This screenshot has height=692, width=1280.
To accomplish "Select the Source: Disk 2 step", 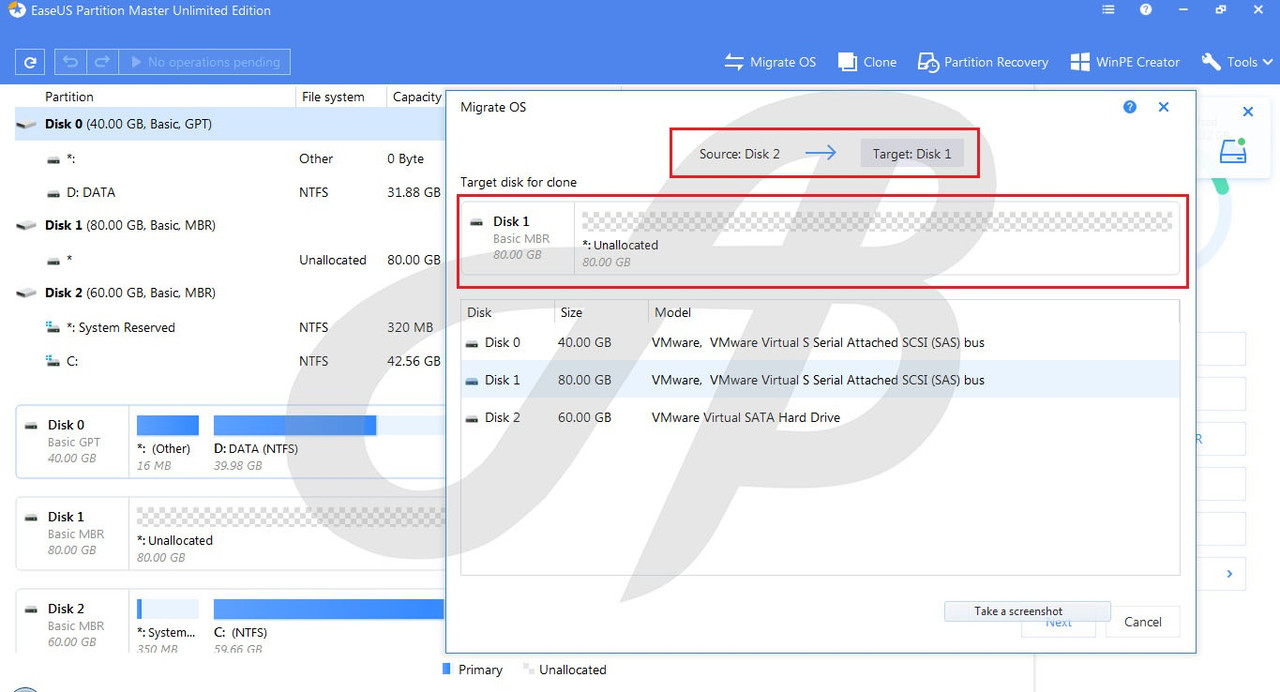I will 739,154.
